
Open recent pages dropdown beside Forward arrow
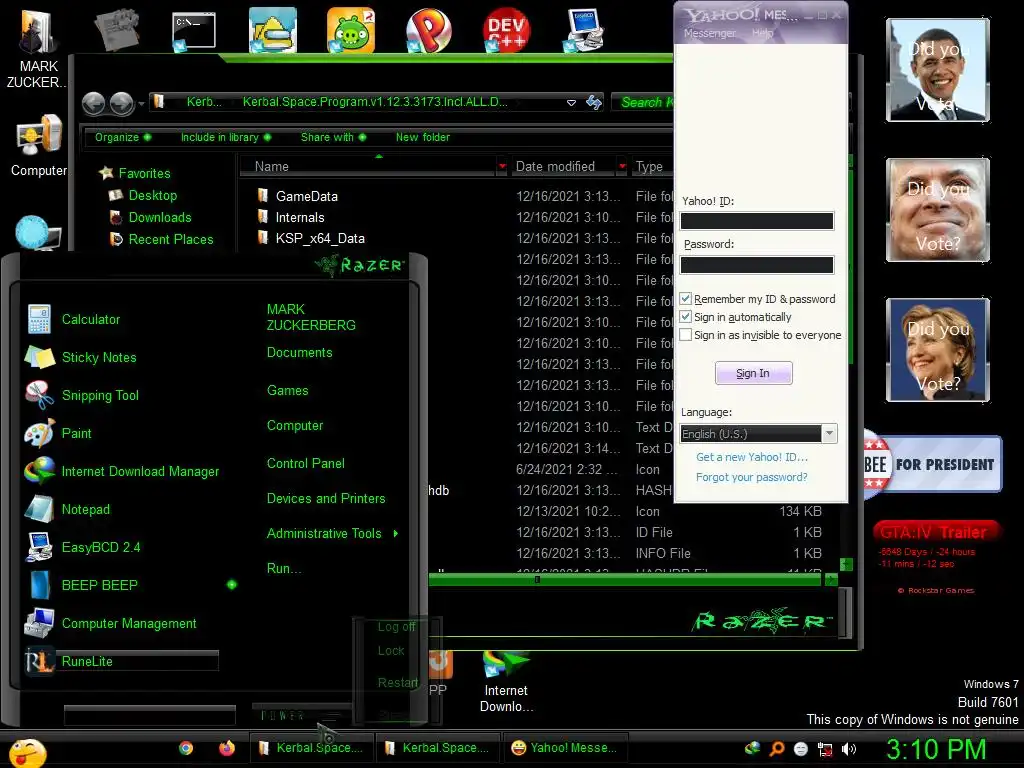[x=141, y=104]
